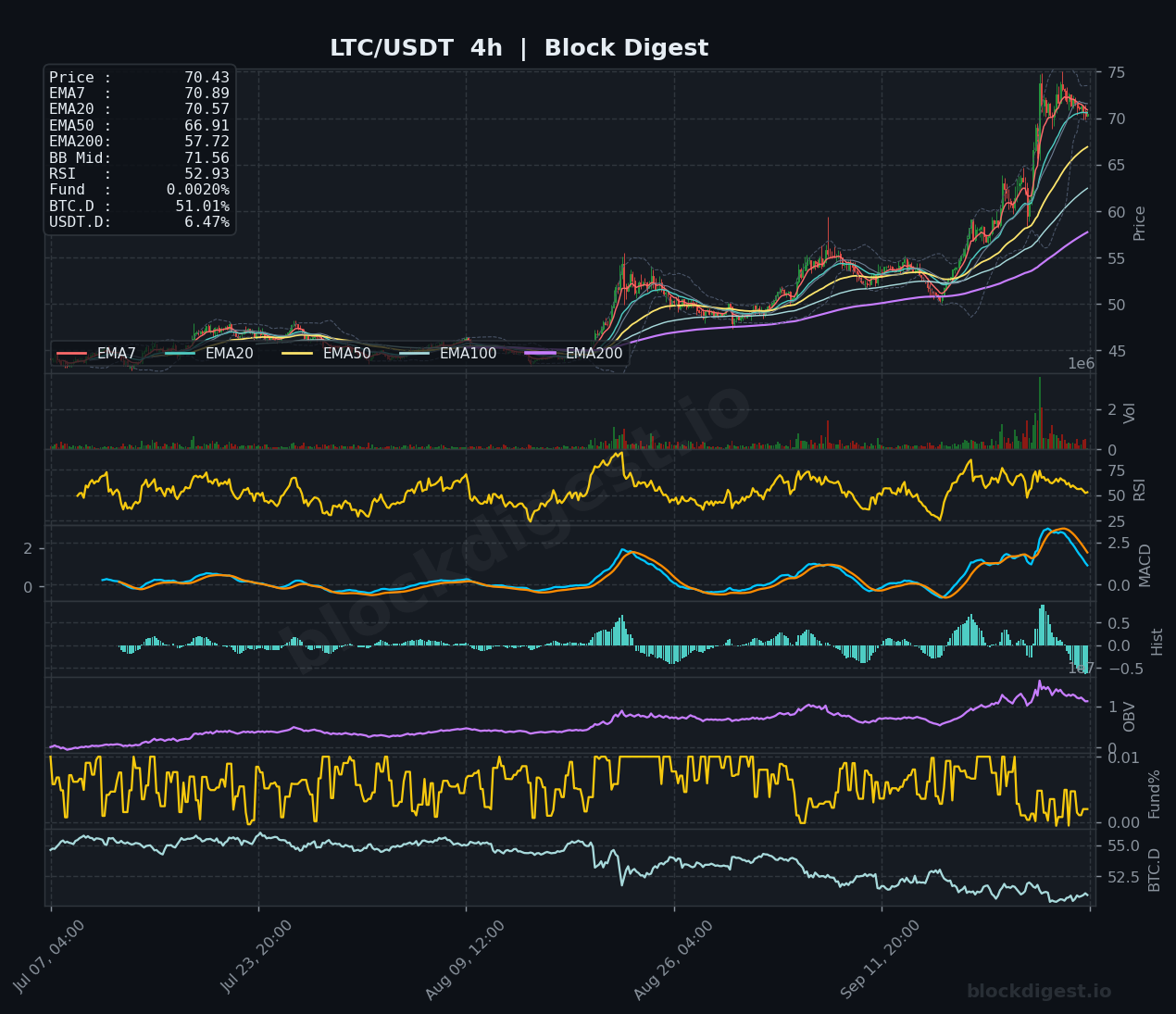The height and width of the screenshot is (1014, 1176).
Task: Click the EMA200 legend entry
Action: [574, 354]
